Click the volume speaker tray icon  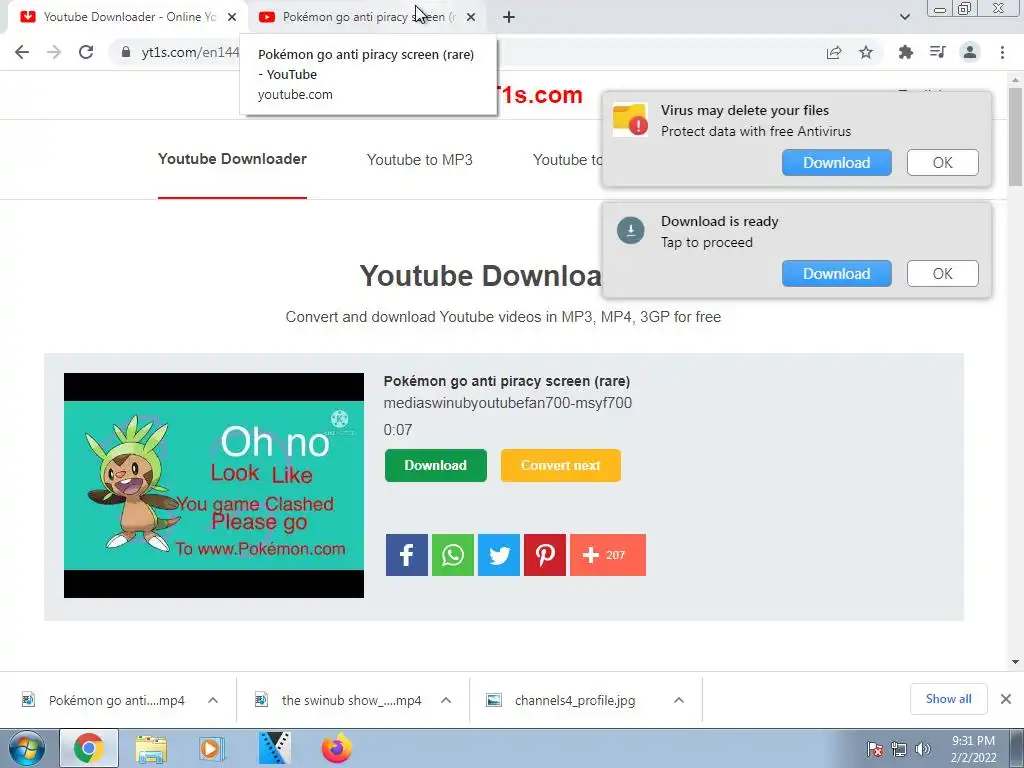point(923,749)
